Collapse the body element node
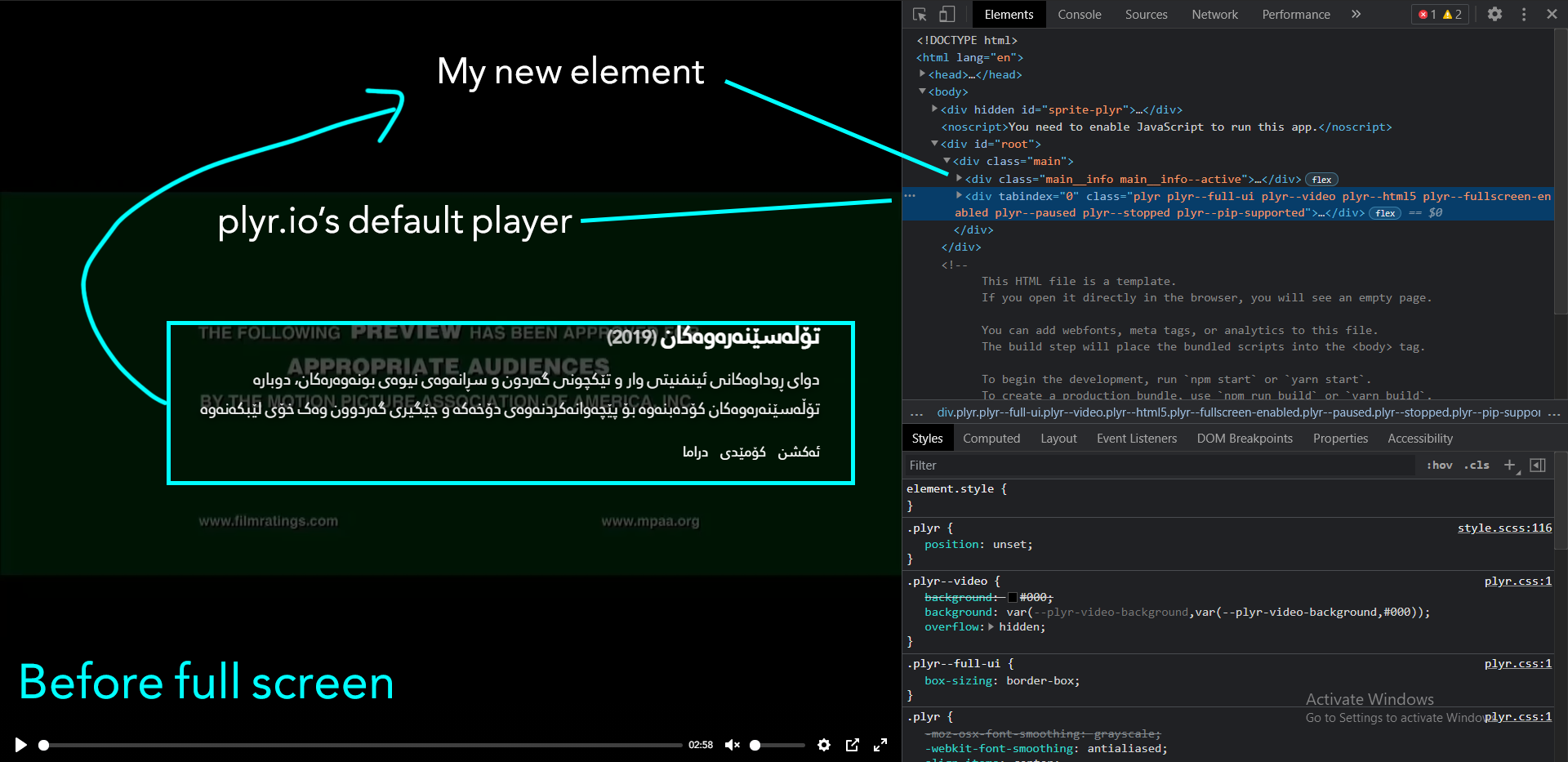The height and width of the screenshot is (762, 1568). coord(923,91)
